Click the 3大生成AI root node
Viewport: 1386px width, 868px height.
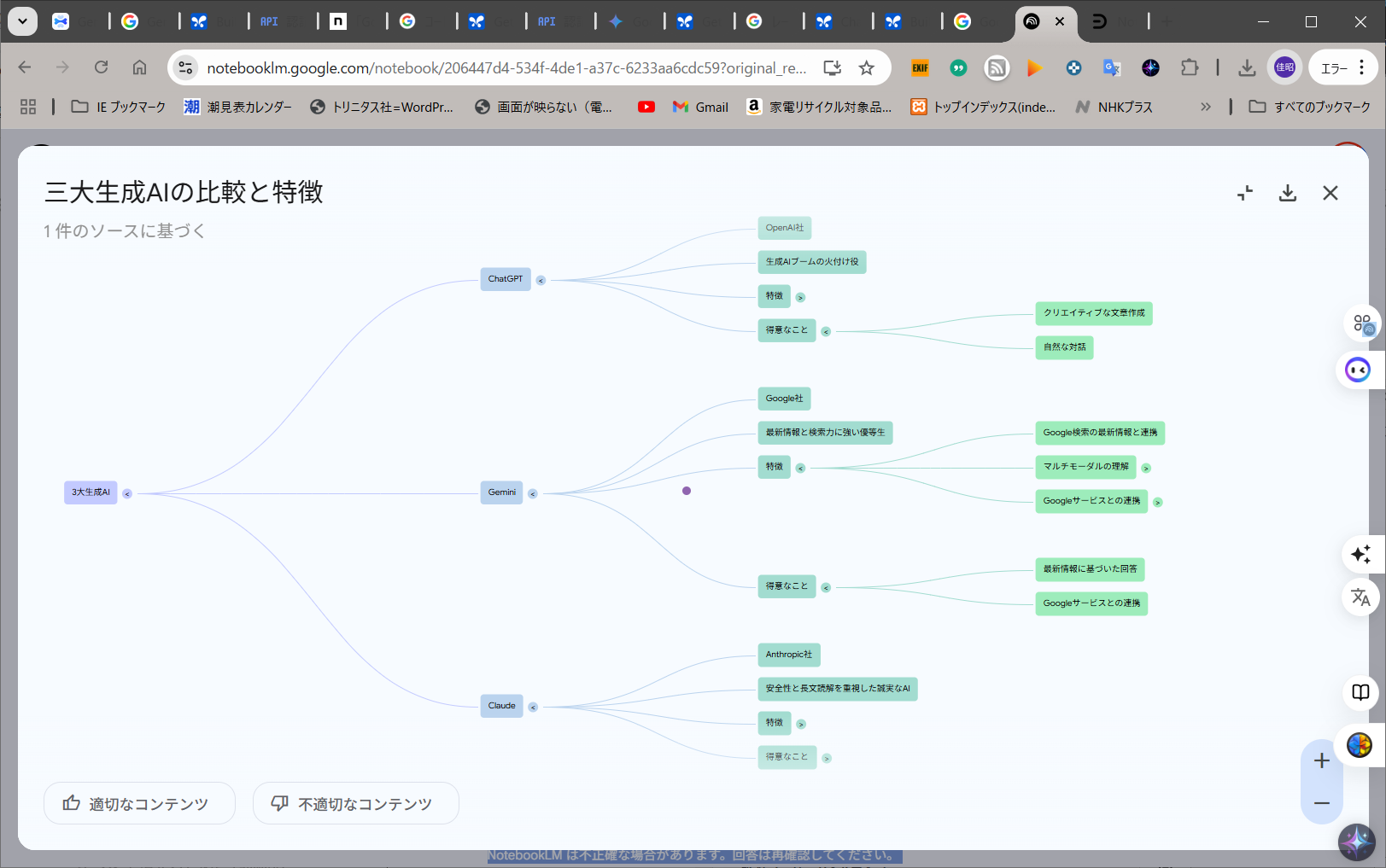(91, 492)
